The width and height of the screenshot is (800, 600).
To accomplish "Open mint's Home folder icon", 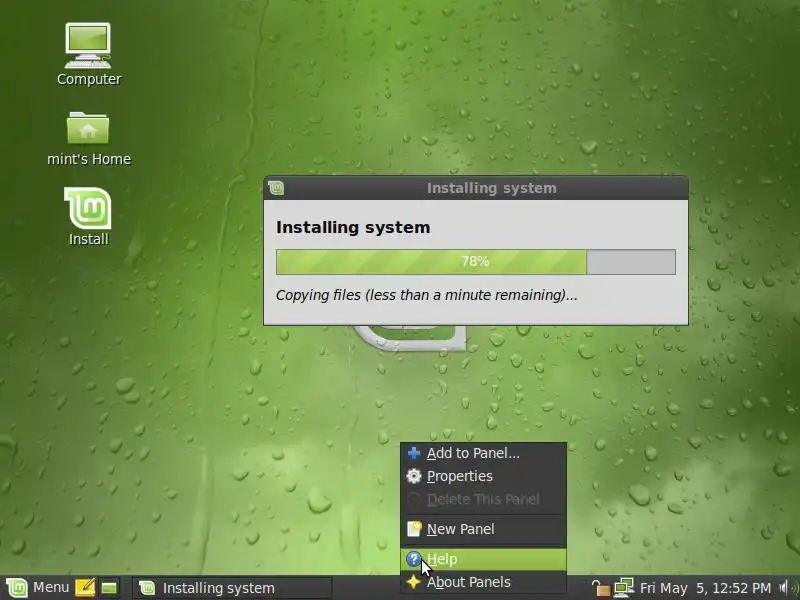I will coord(88,138).
